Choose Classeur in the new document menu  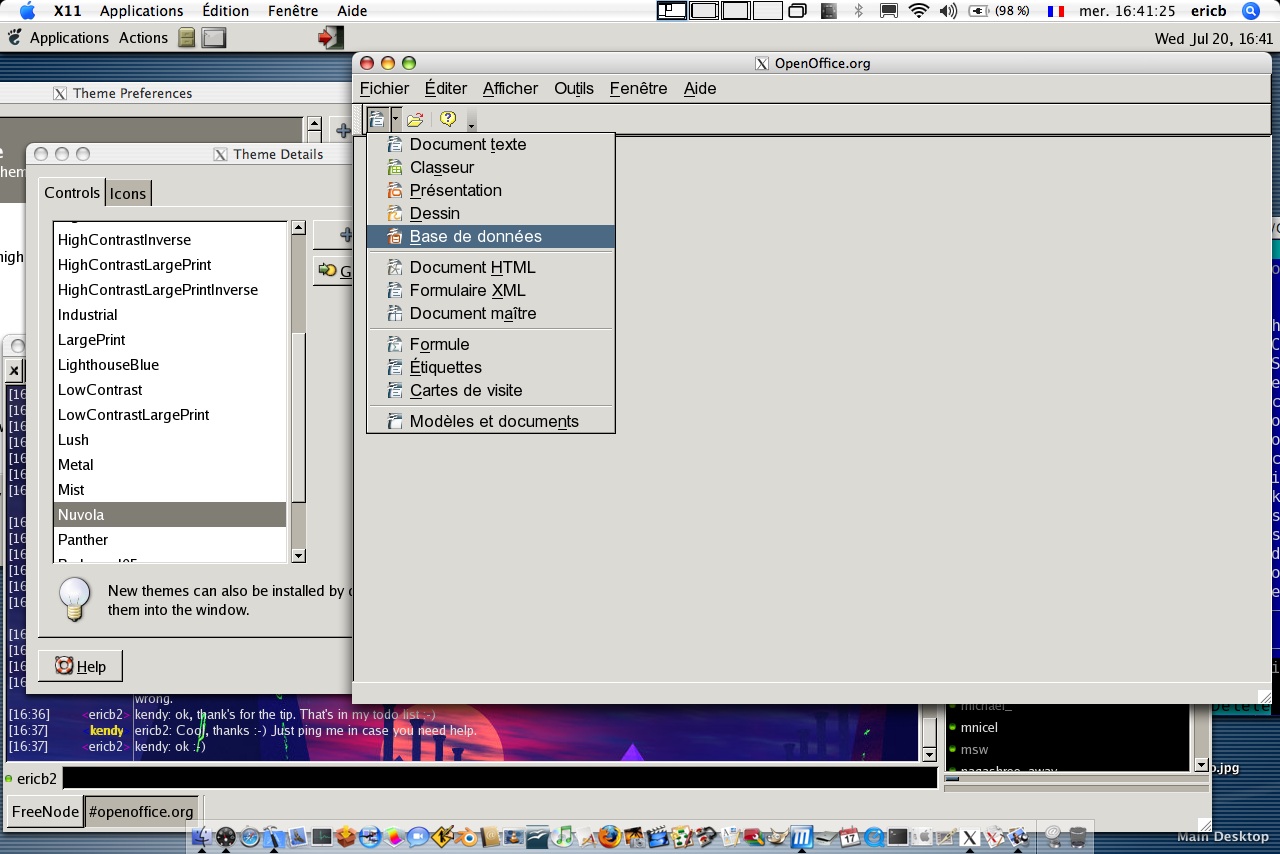pyautogui.click(x=441, y=167)
